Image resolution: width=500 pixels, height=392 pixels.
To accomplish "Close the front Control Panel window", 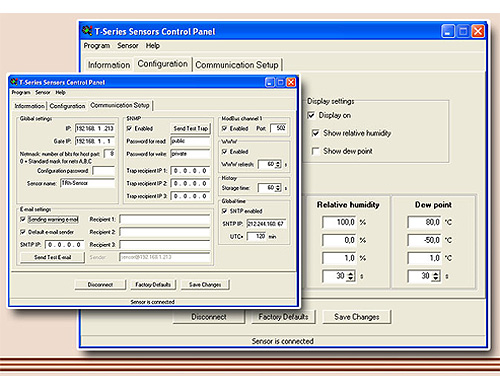I will 291,82.
